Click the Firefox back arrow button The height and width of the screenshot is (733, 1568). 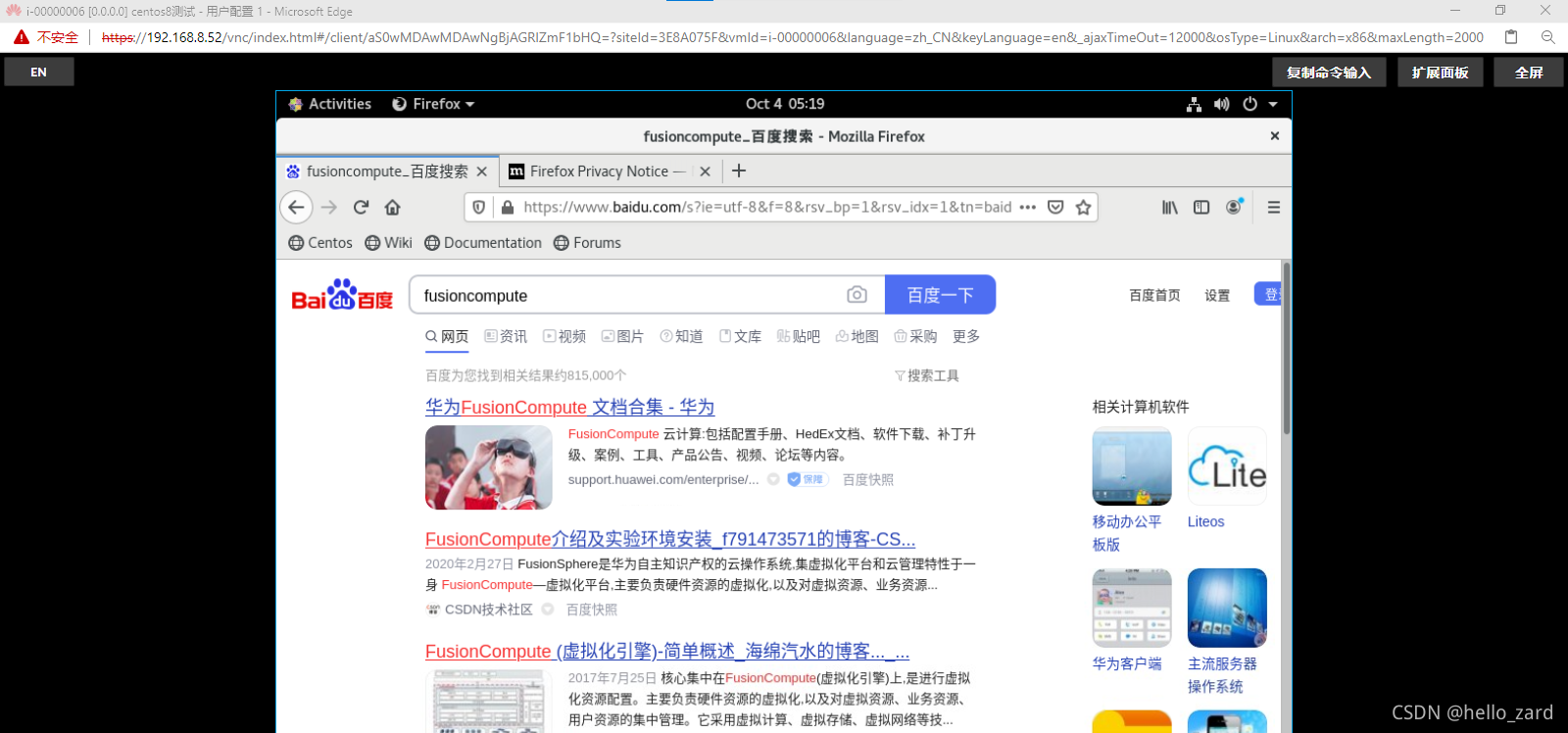click(x=297, y=207)
